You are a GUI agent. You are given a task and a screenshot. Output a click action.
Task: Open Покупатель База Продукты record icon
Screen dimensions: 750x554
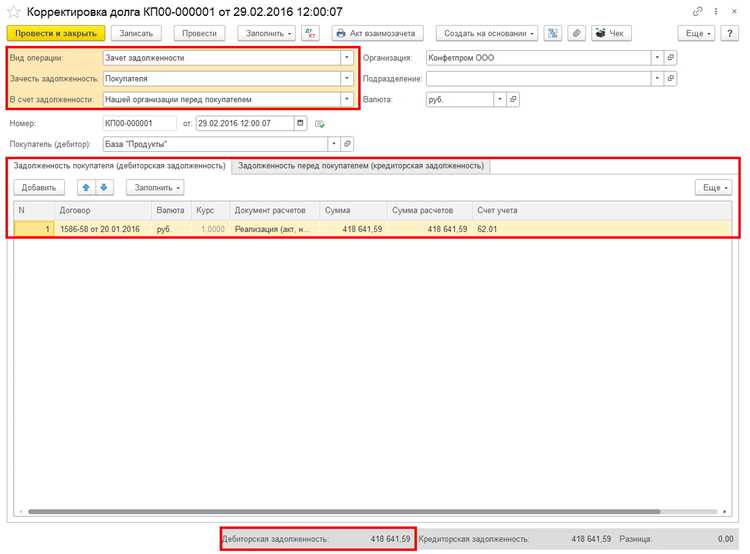point(347,144)
